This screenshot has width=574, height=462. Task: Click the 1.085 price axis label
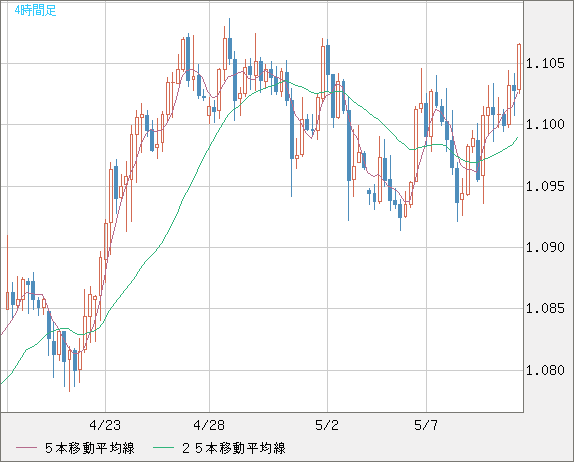click(x=545, y=308)
